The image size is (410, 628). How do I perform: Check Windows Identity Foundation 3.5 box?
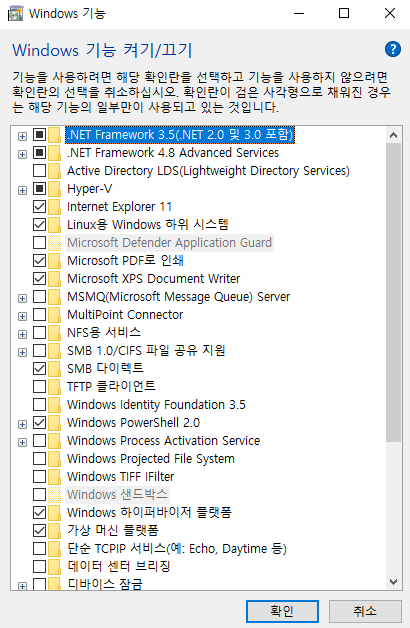pyautogui.click(x=39, y=405)
